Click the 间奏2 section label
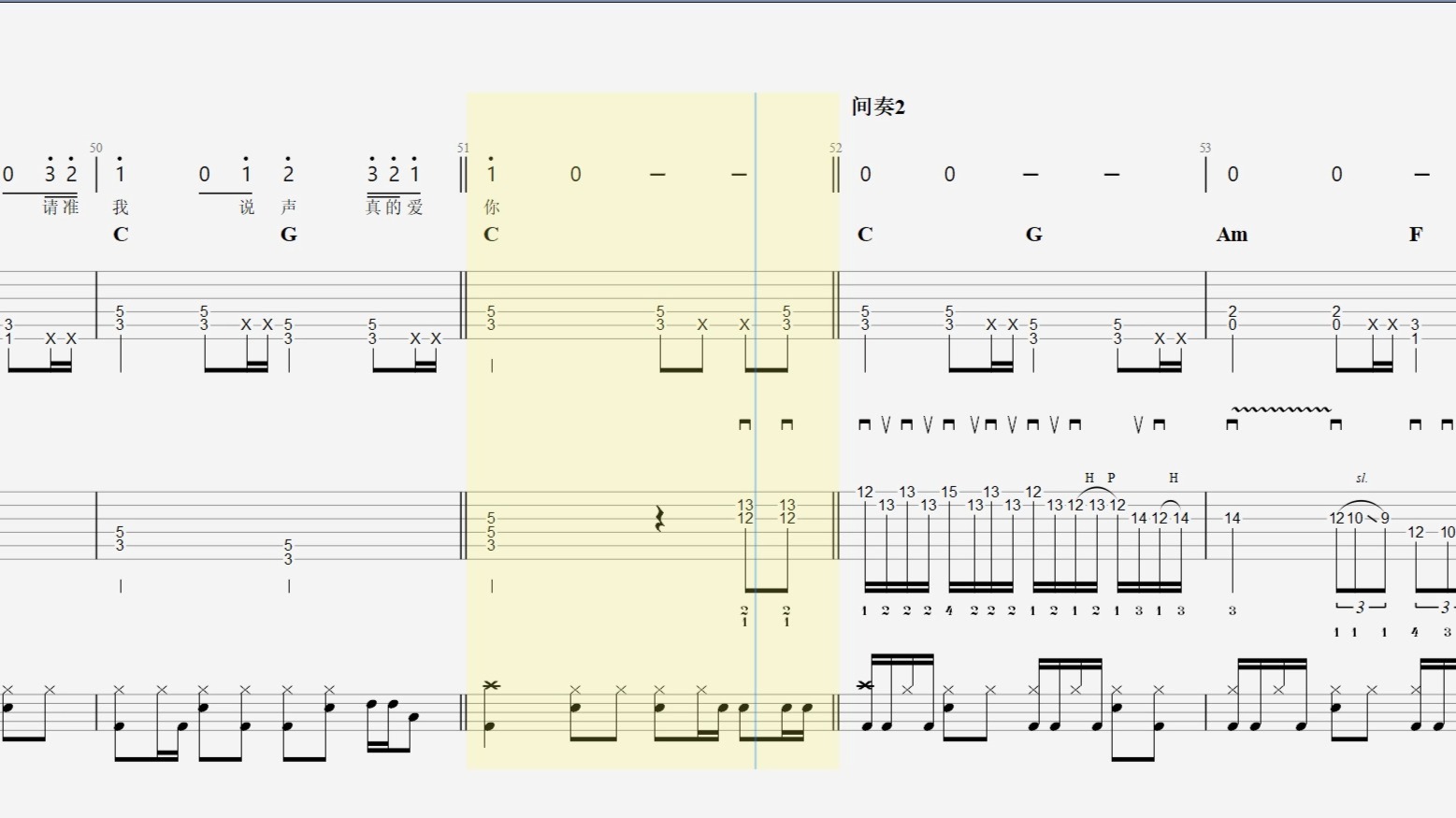Image resolution: width=1456 pixels, height=818 pixels. click(x=878, y=107)
